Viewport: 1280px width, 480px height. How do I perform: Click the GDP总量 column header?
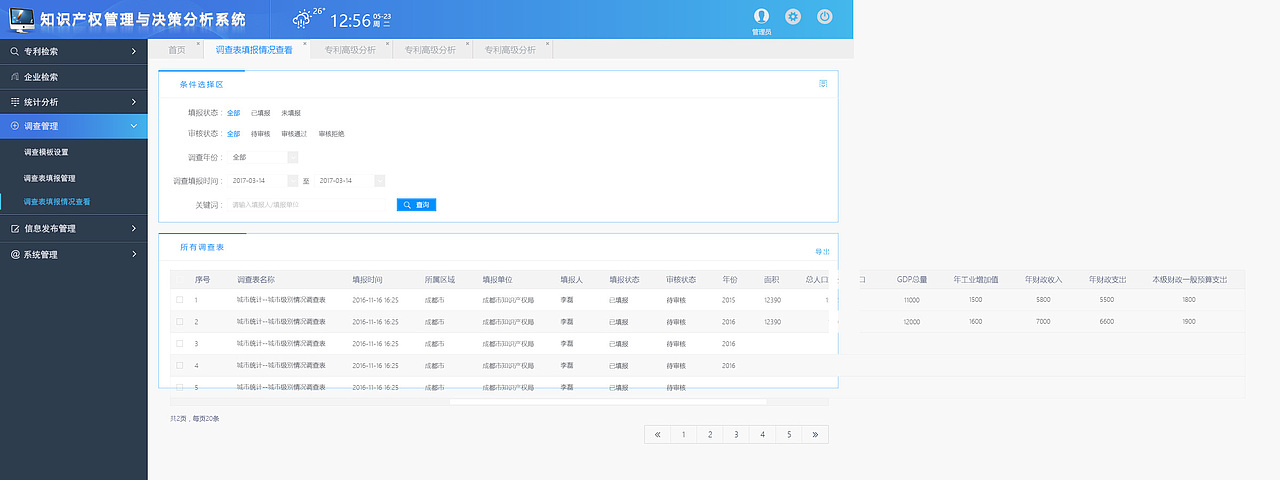911,279
